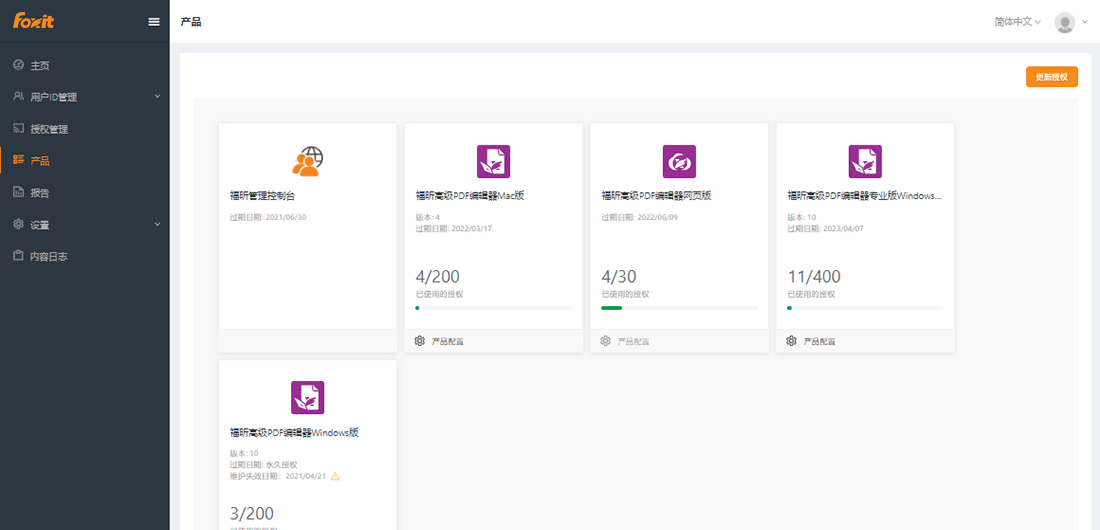Open 内容日志 in the sidebar

point(49,257)
